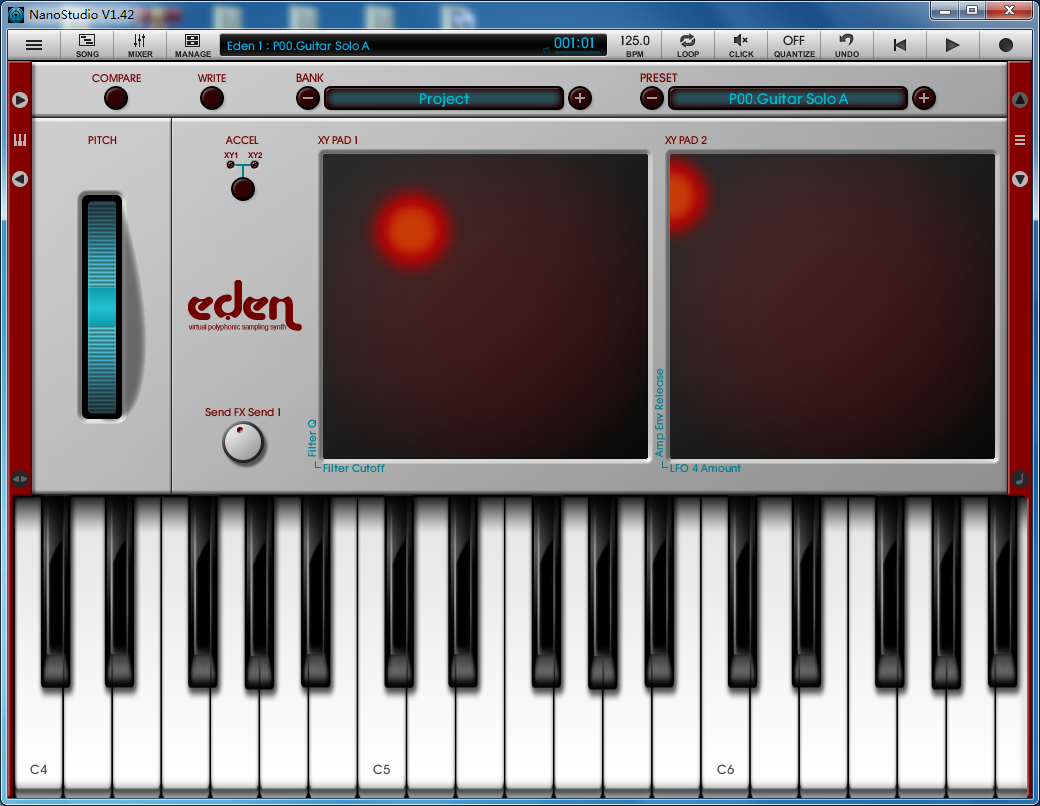
Task: Rewind to song start
Action: point(900,45)
